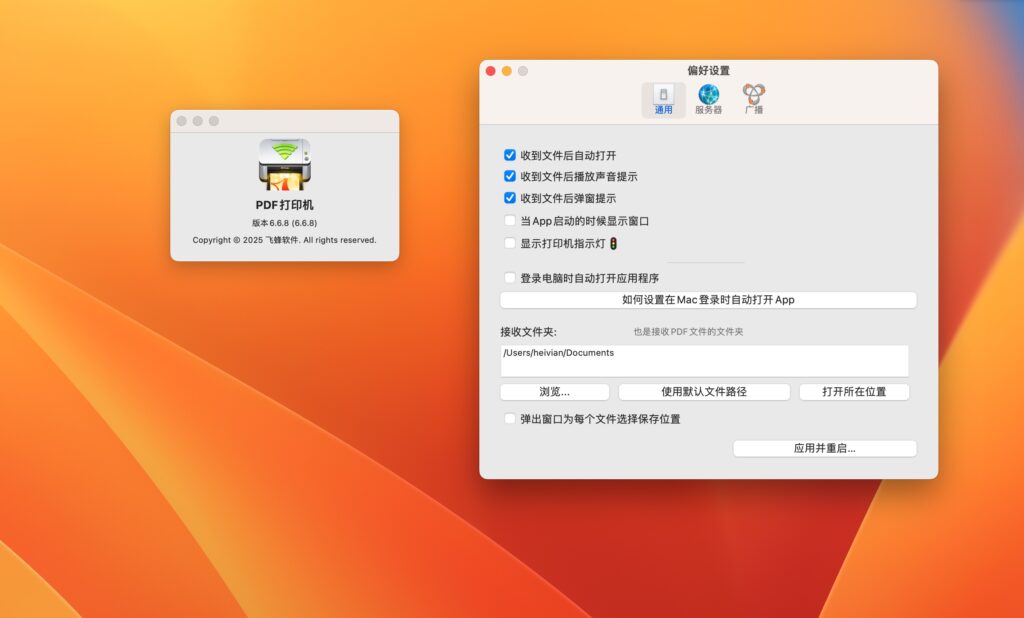Disable 收到文件后自动打开
The height and width of the screenshot is (618, 1024).
coord(509,155)
